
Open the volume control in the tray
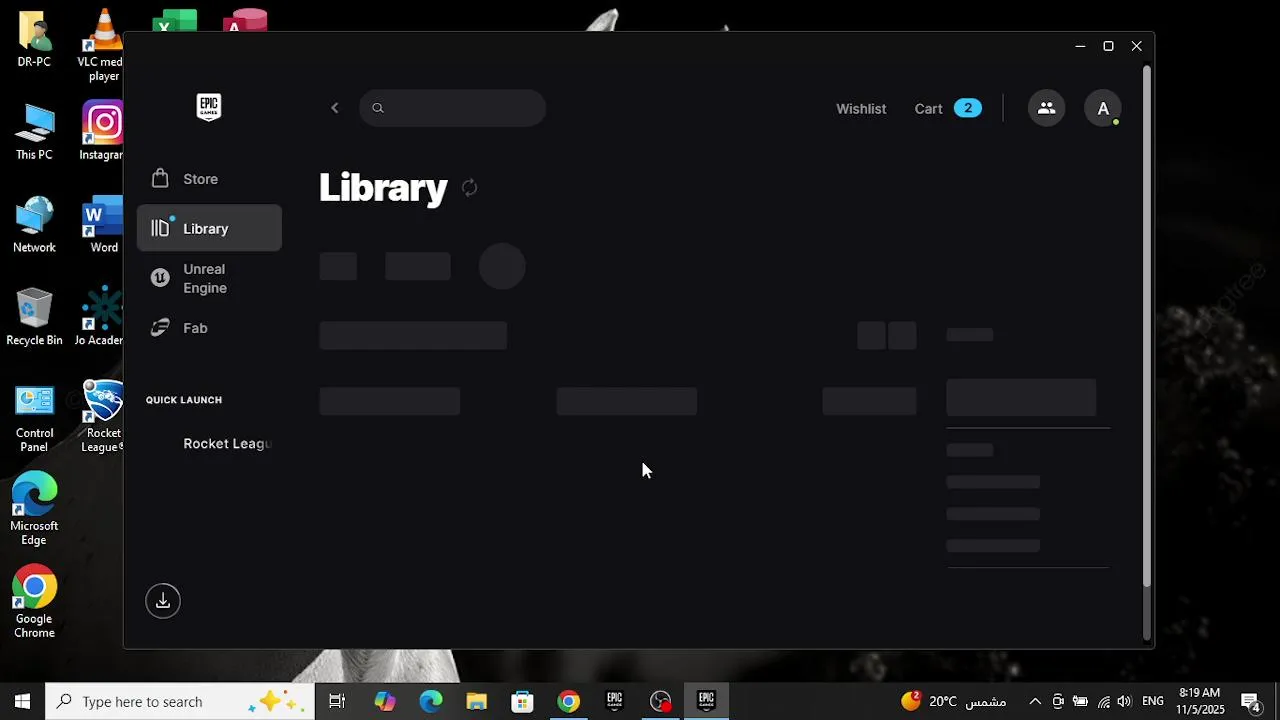1124,701
